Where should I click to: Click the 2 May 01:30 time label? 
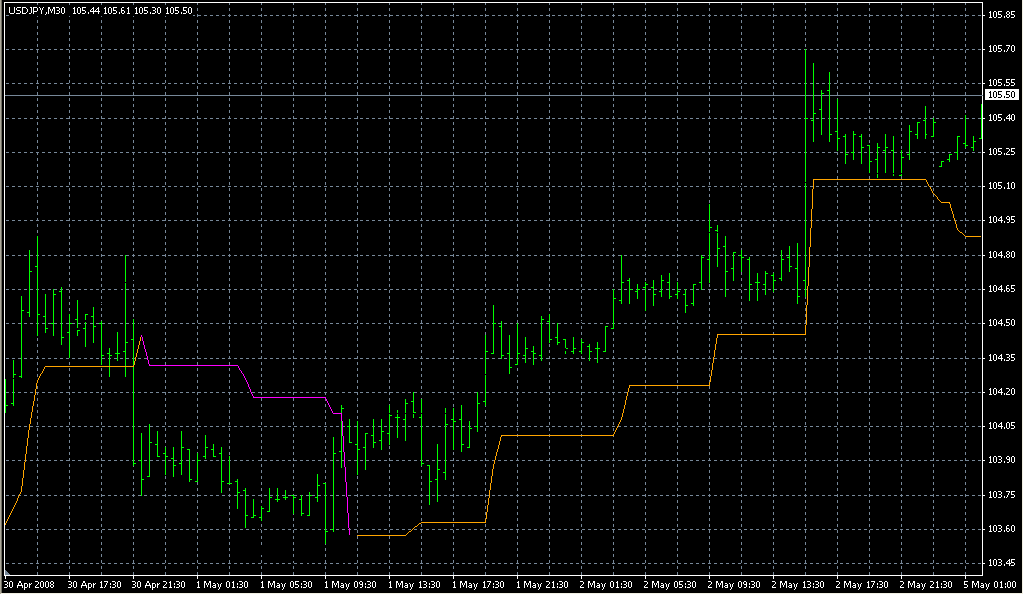(x=606, y=585)
